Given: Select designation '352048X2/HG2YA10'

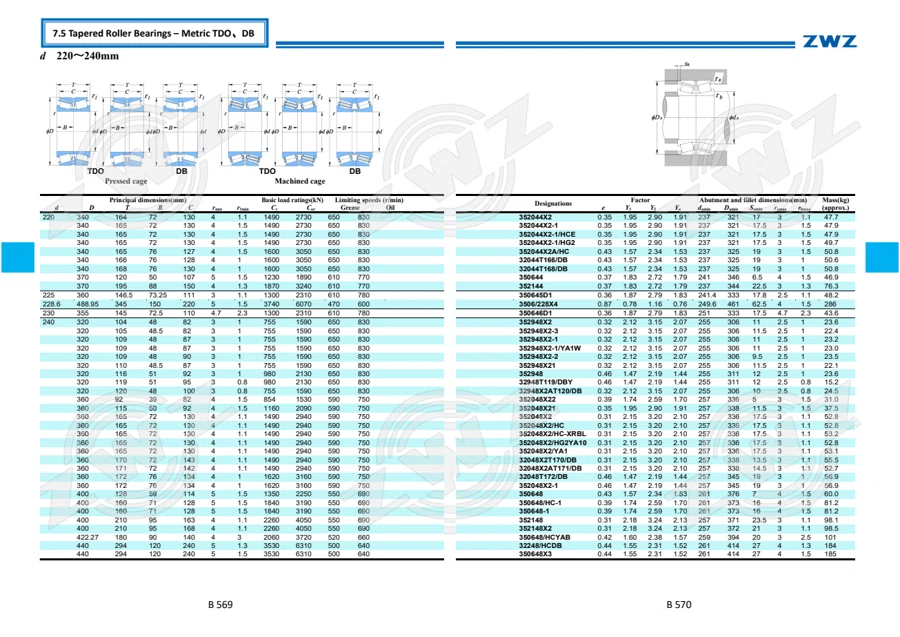Looking at the screenshot, I should pyautogui.click(x=552, y=442).
